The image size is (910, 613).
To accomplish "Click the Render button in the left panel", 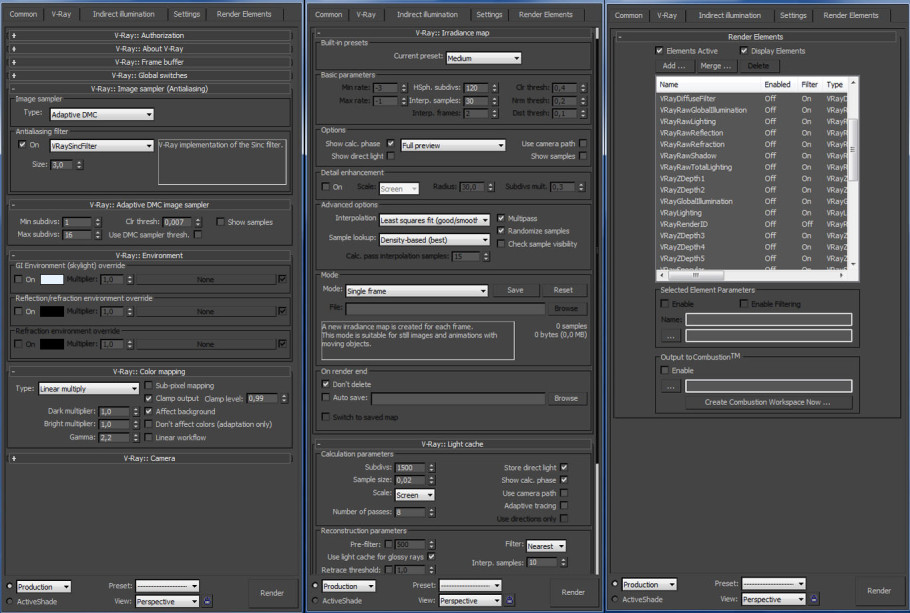I will 272,593.
